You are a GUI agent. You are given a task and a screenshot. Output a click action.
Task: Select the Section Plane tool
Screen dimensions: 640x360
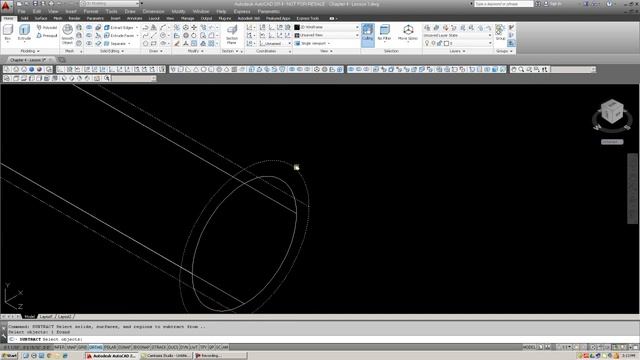pyautogui.click(x=232, y=35)
